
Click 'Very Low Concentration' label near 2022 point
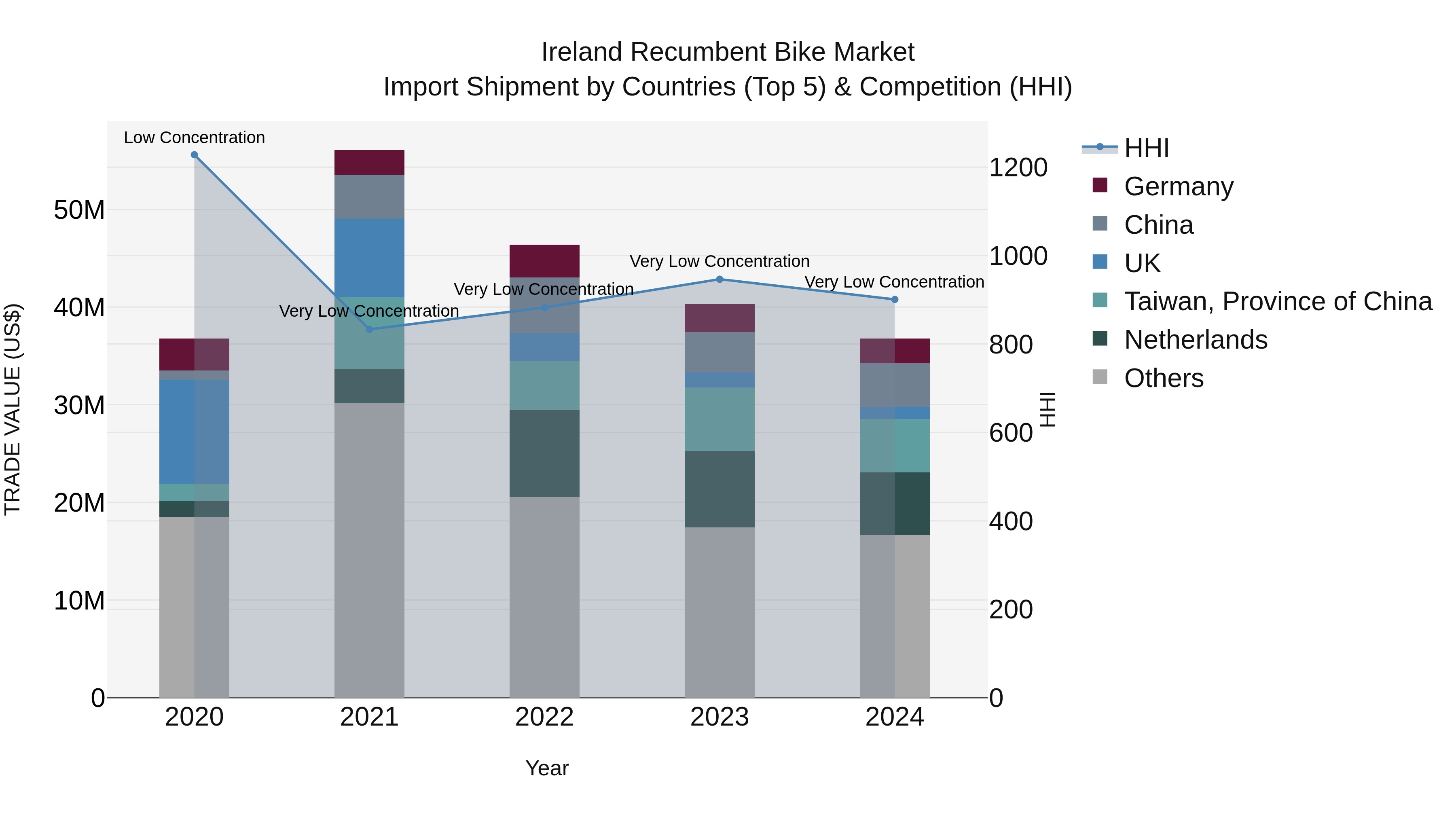coord(544,289)
